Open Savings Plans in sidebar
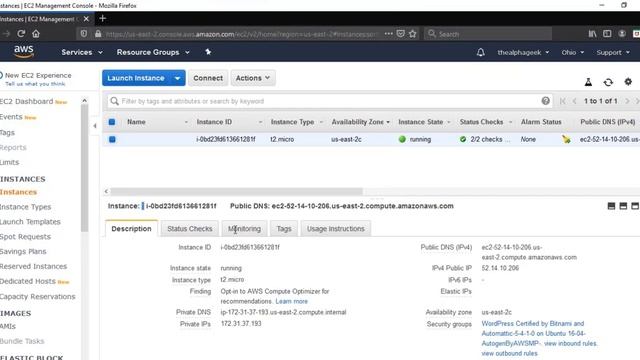 pos(23,251)
